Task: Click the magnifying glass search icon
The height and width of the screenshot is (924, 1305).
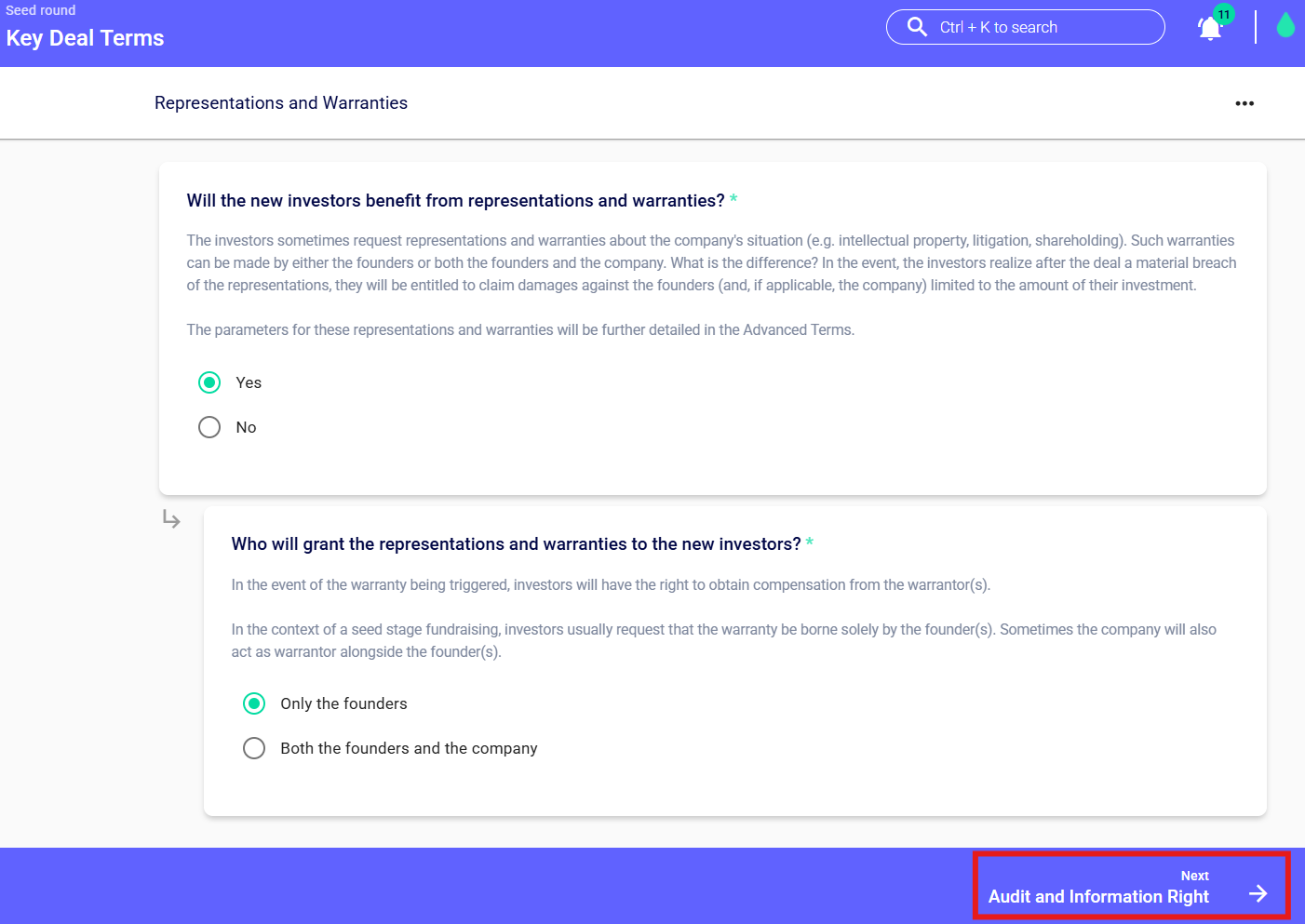Action: tap(917, 27)
